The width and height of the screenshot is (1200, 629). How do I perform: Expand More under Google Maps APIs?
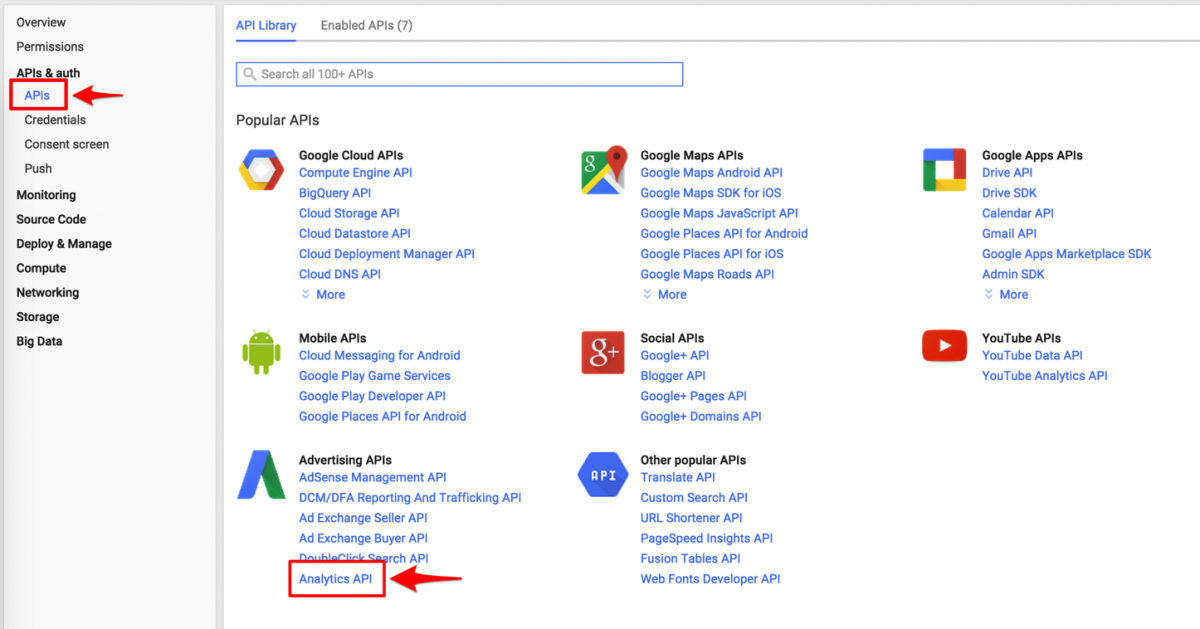tap(664, 294)
